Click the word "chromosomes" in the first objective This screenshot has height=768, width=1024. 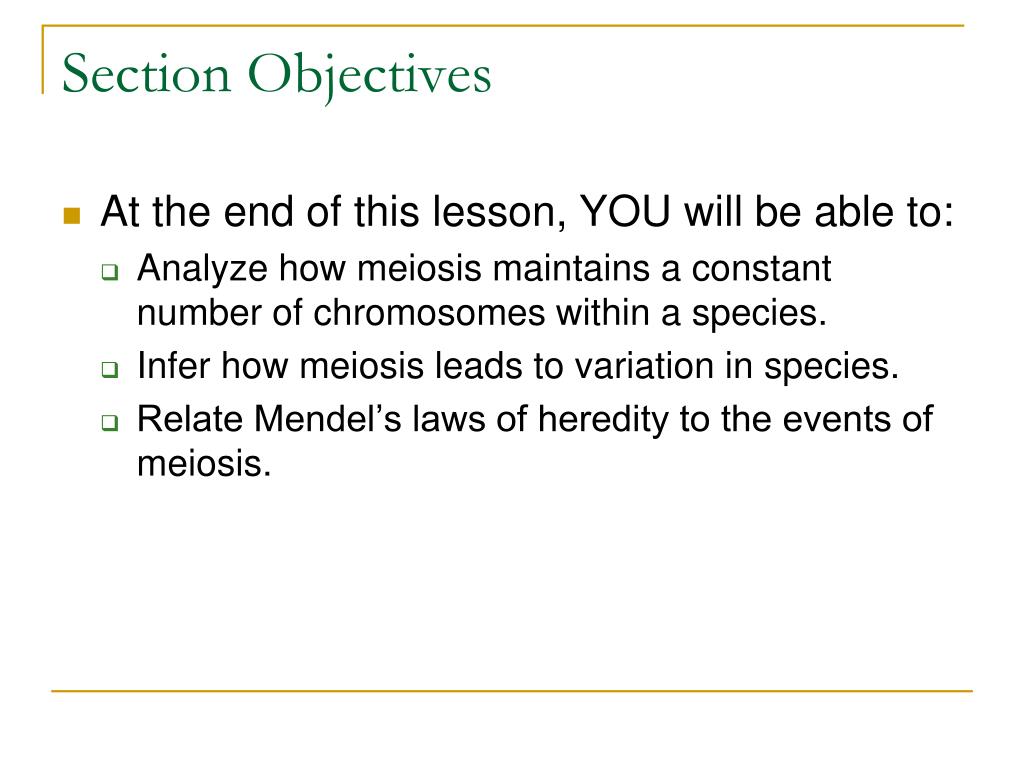coord(429,312)
